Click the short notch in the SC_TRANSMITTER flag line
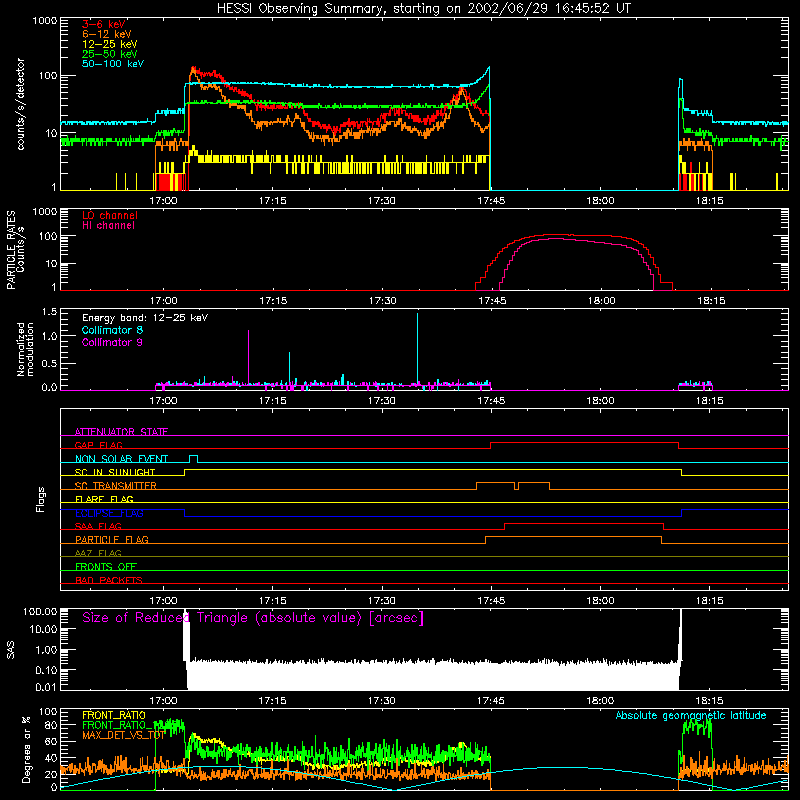 pos(516,486)
